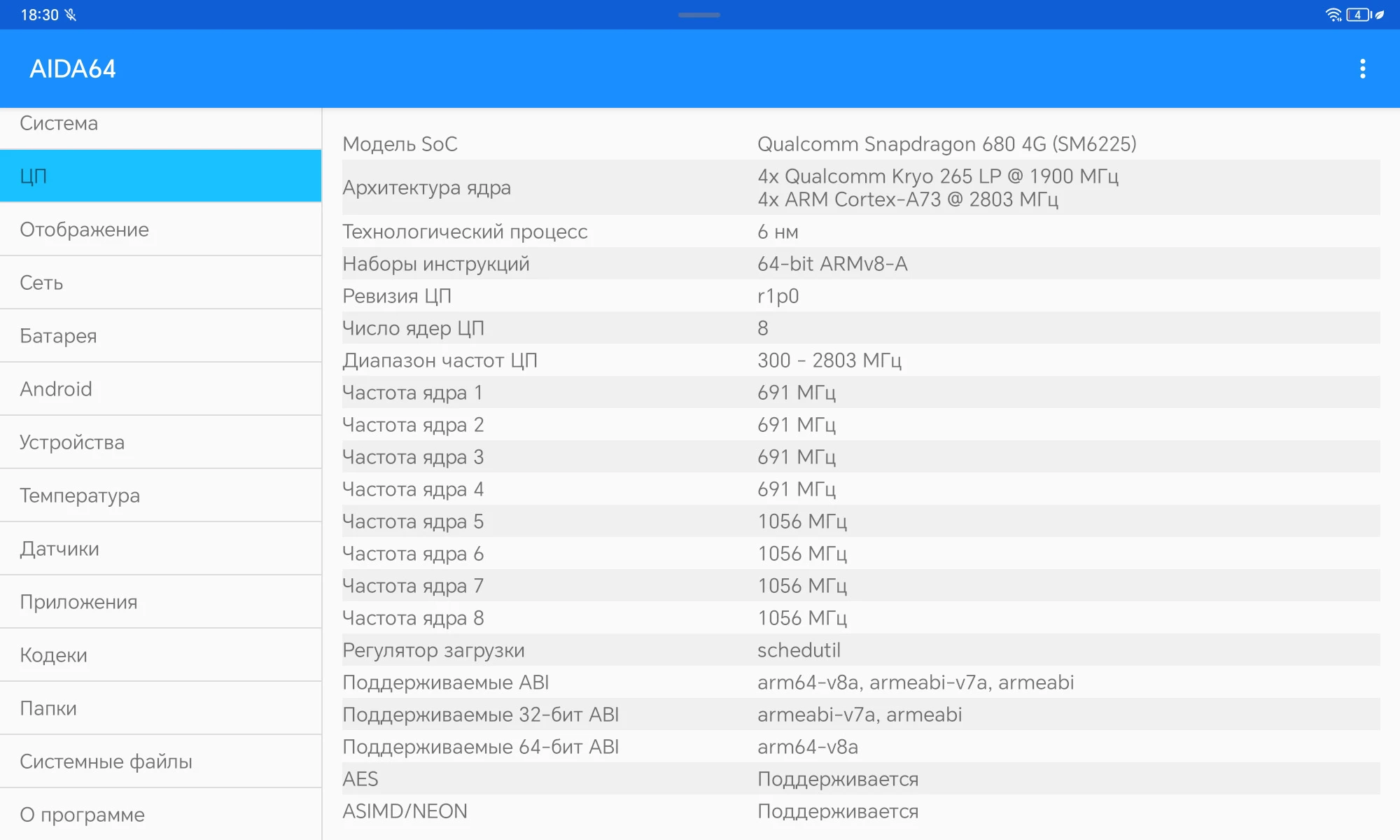
Task: Open the Устройства section
Action: (x=161, y=442)
